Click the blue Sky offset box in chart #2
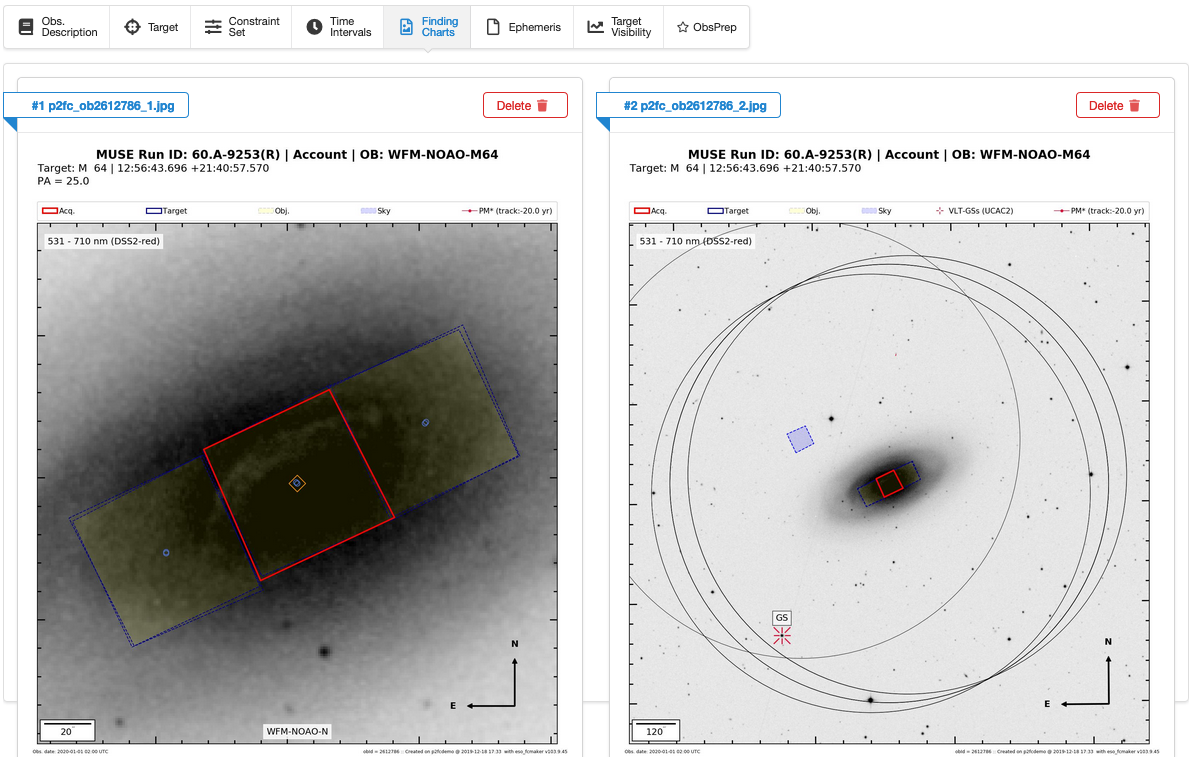The width and height of the screenshot is (1191, 759). tap(801, 439)
